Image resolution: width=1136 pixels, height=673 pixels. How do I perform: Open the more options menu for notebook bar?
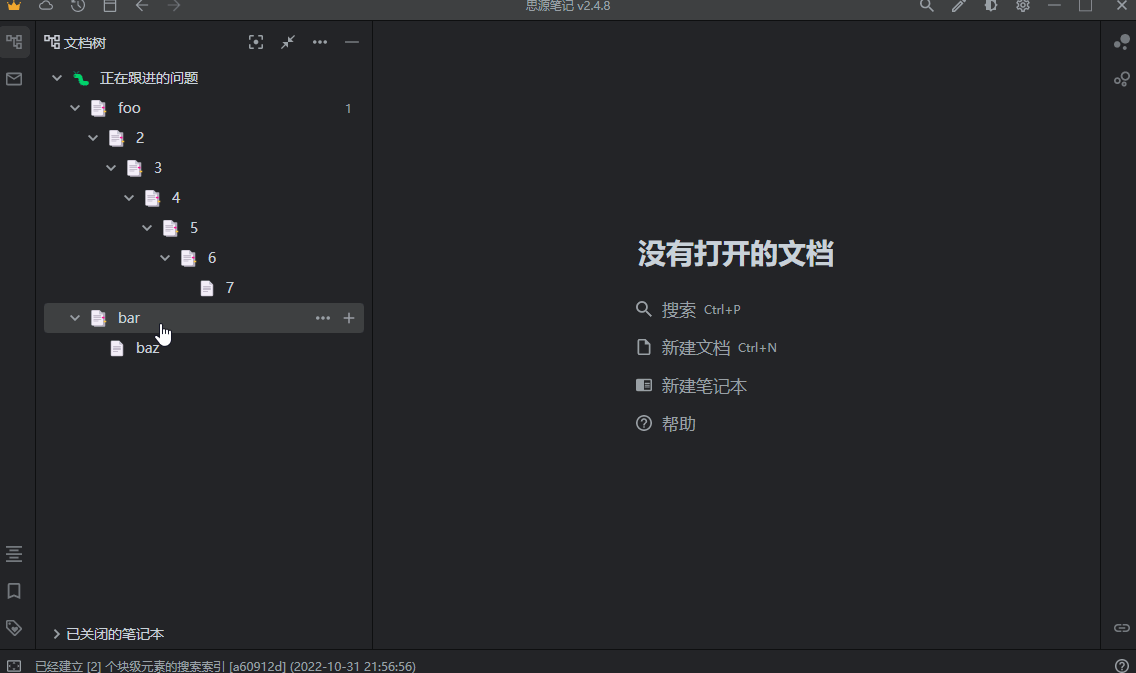(322, 317)
